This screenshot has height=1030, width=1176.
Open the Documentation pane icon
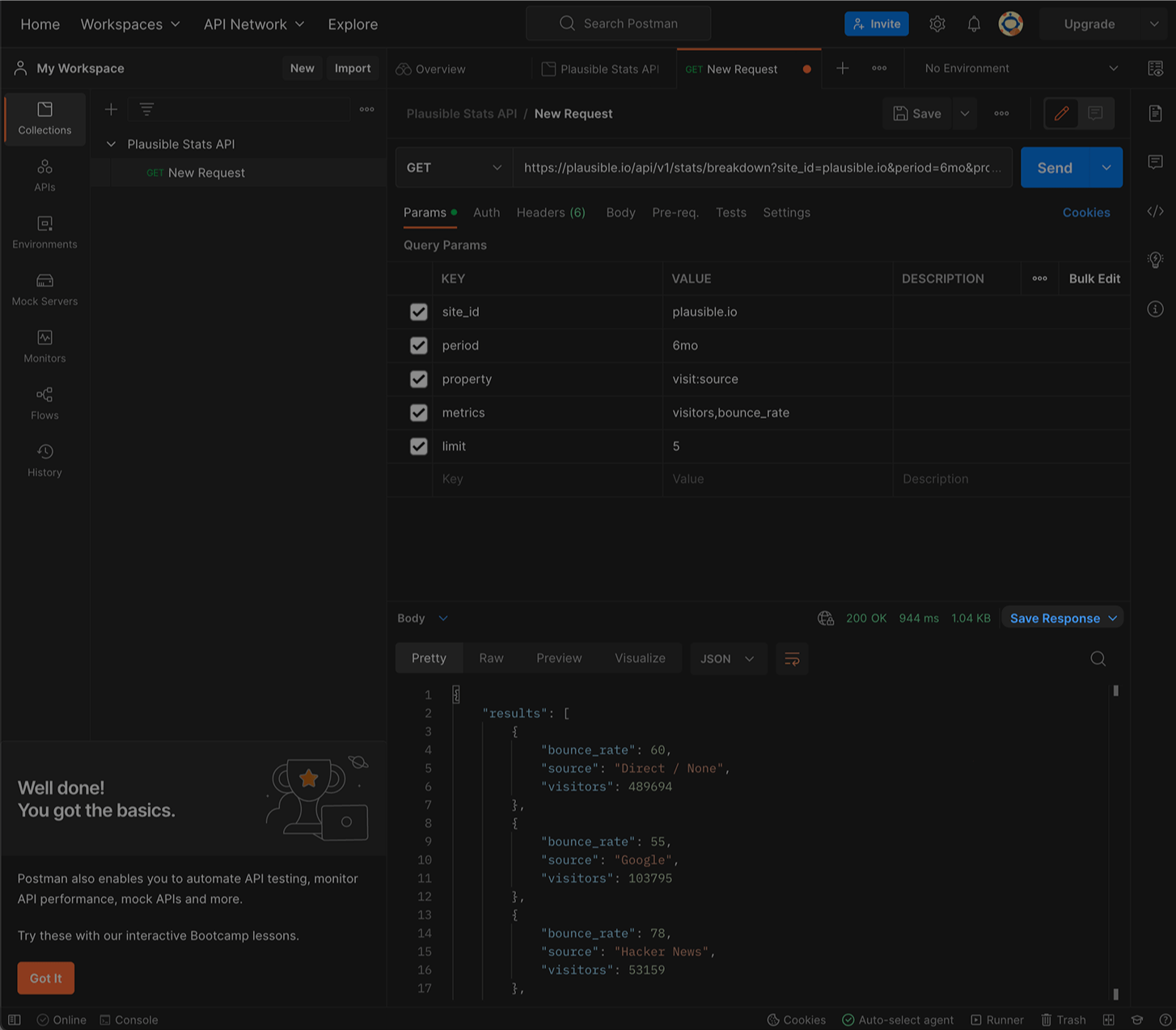point(1155,113)
